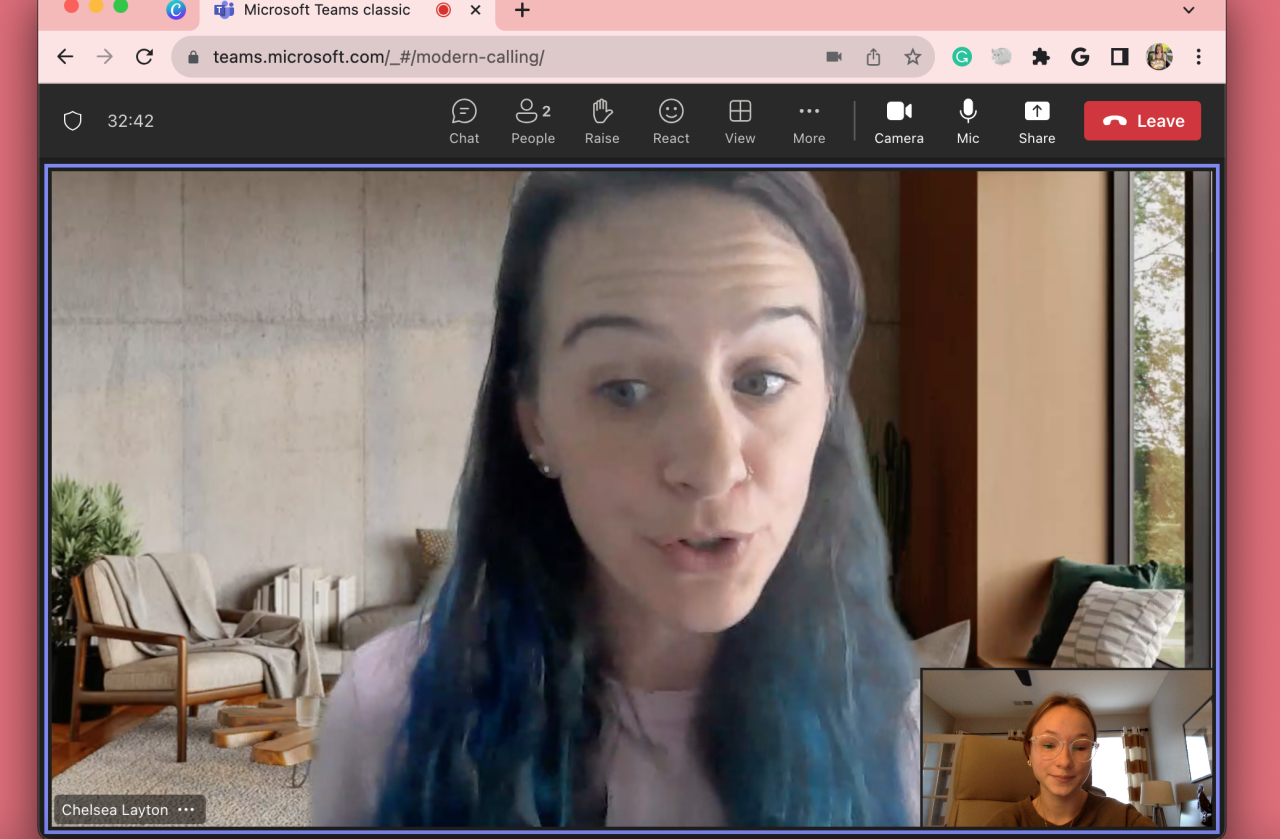
Task: Raise your hand in the meeting
Action: tap(602, 121)
